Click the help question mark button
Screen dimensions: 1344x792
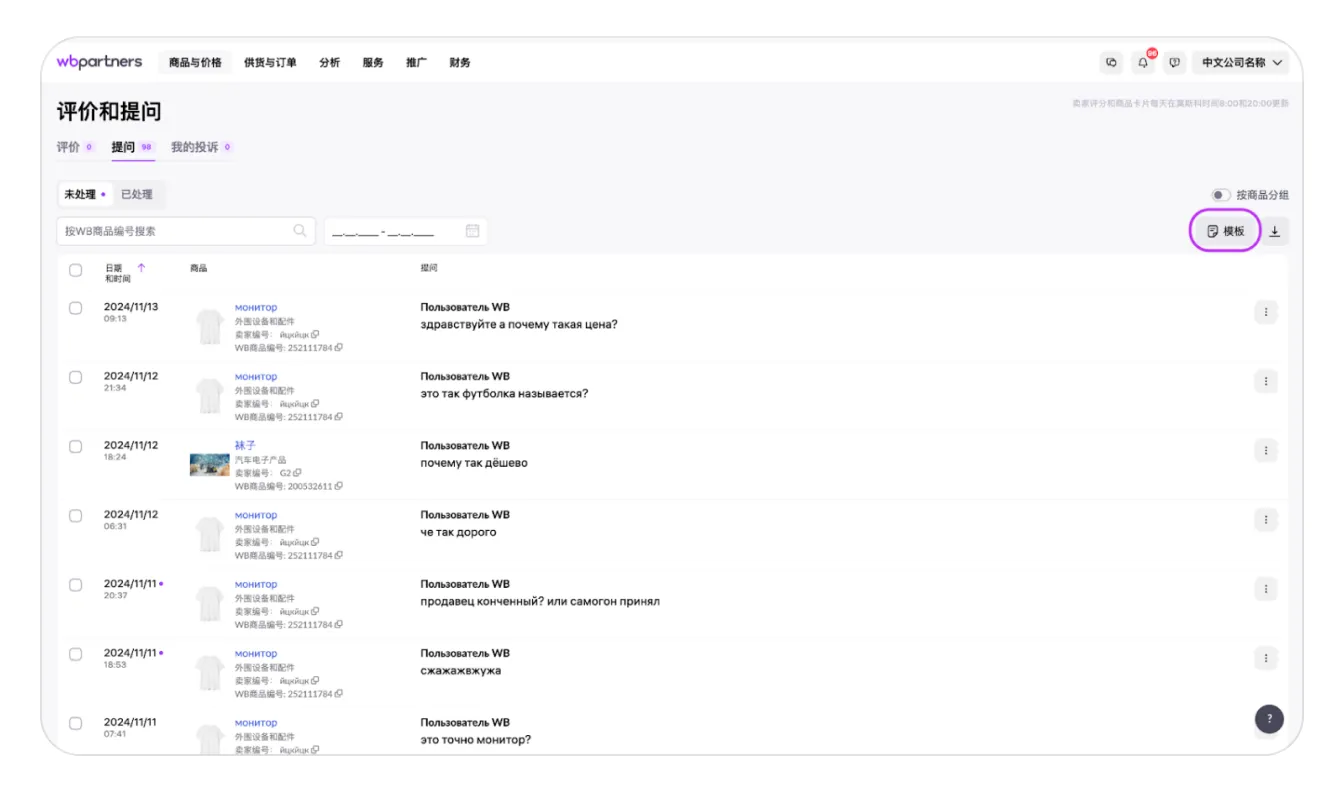point(1269,718)
